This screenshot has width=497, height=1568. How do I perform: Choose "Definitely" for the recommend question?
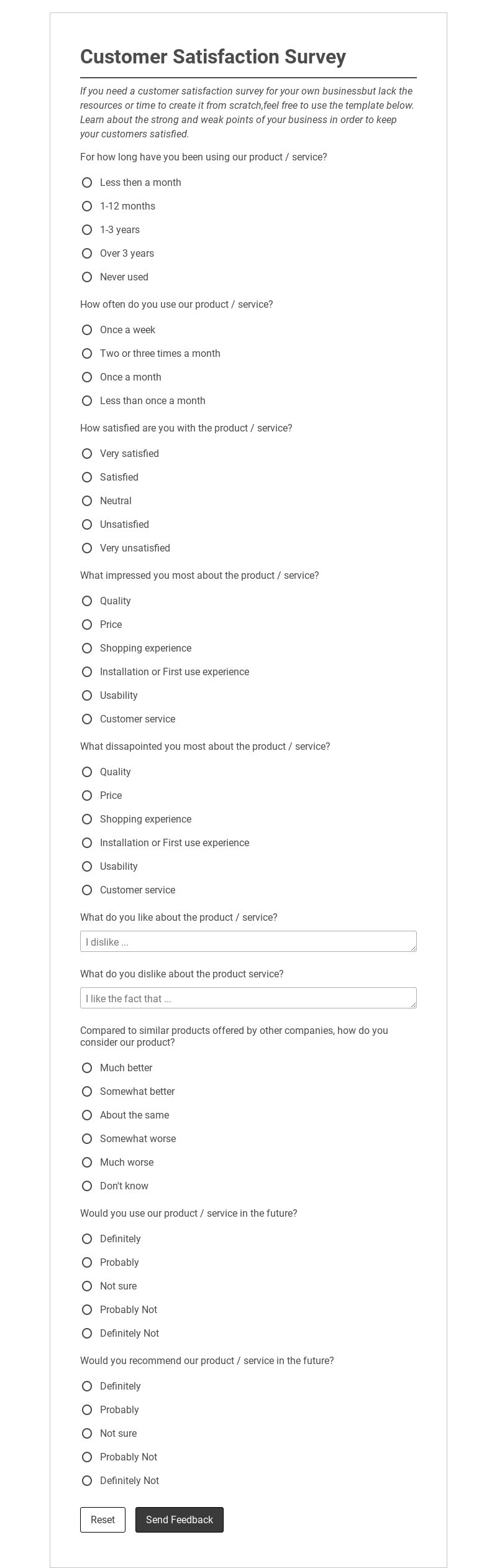pos(87,1386)
